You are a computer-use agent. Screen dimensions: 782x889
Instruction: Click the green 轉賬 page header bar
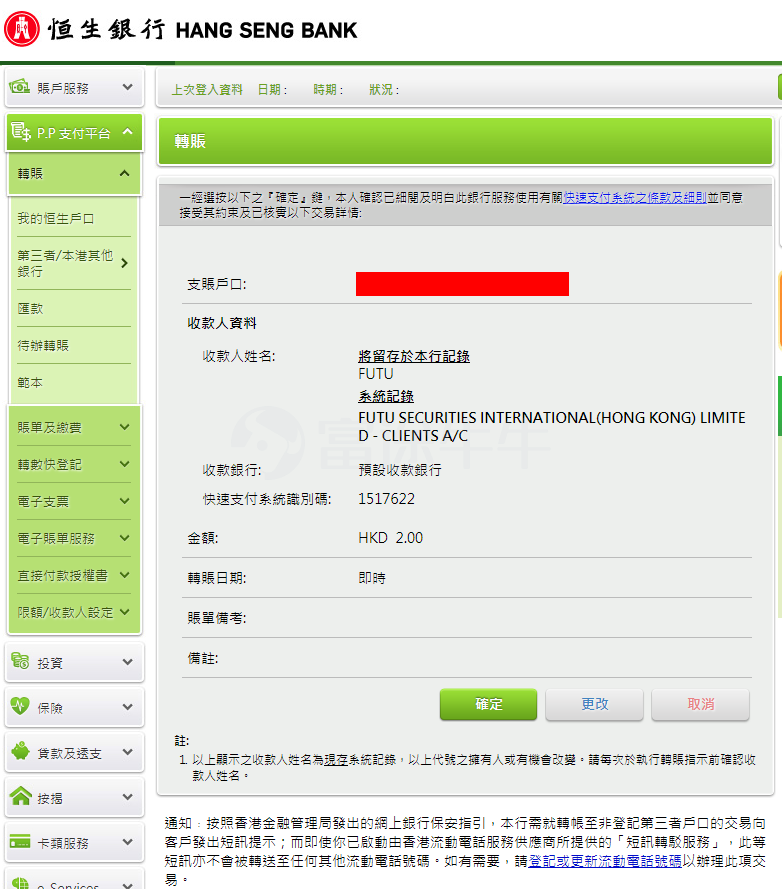[466, 141]
